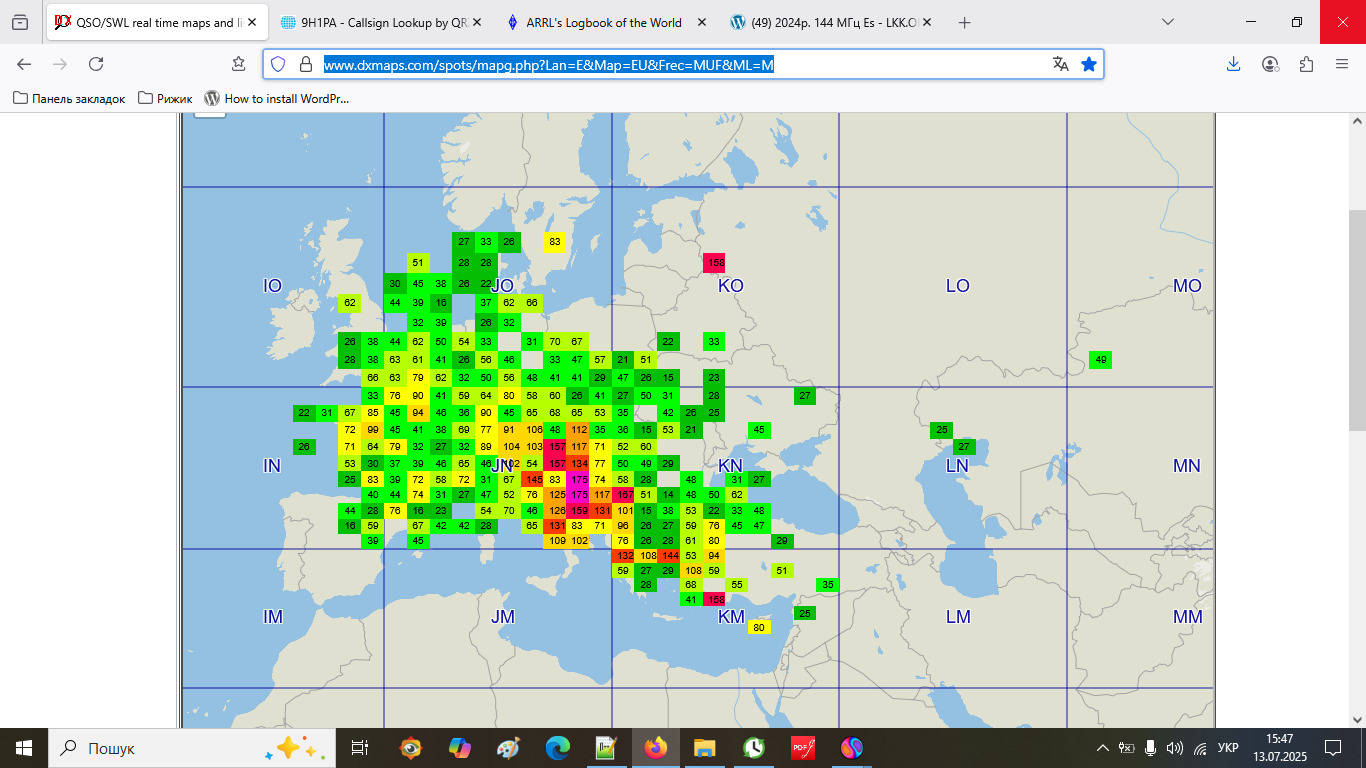The height and width of the screenshot is (768, 1366).
Task: Click the translate page icon in address bar
Action: pos(1061,64)
